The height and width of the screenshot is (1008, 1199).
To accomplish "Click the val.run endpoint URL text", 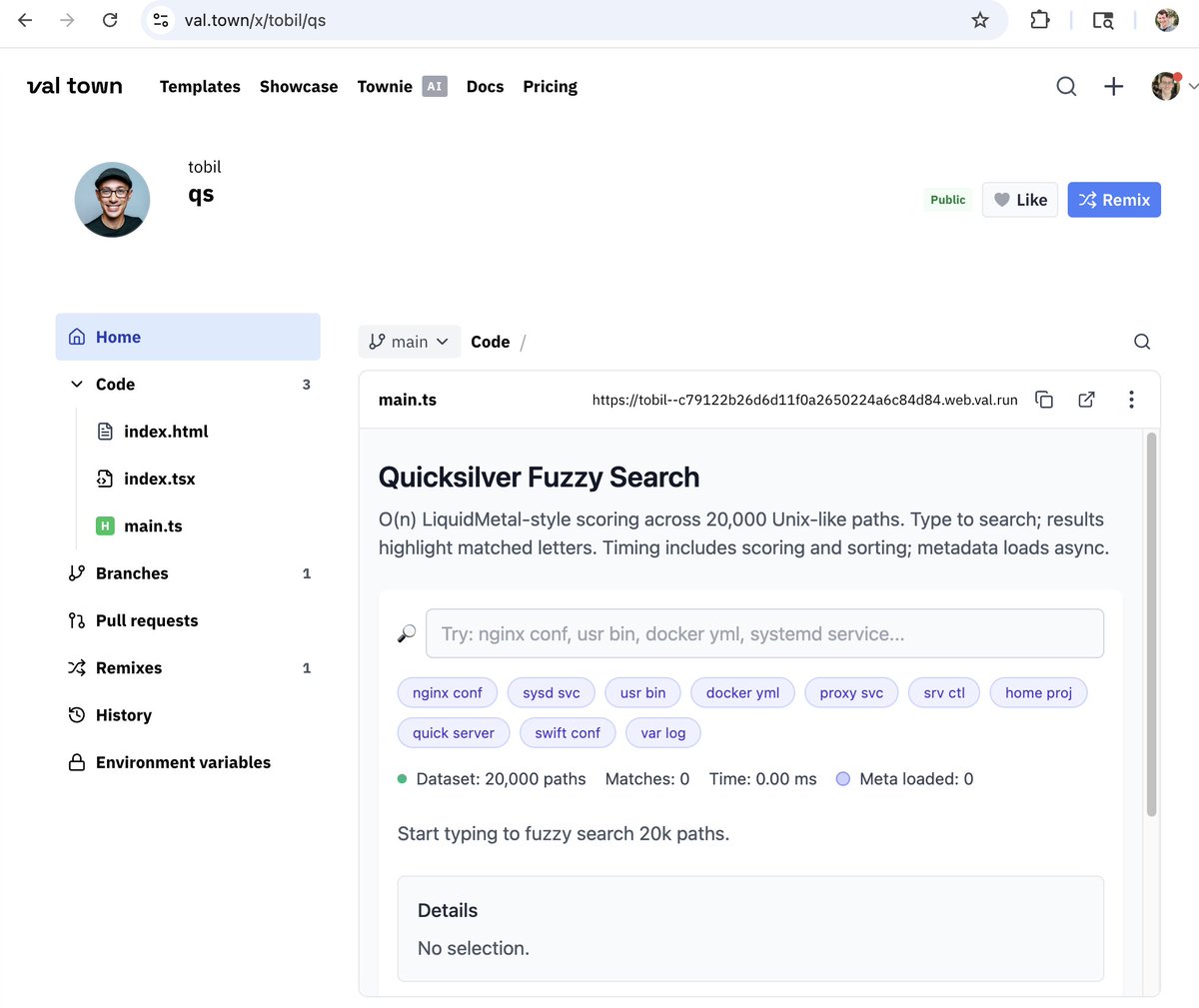I will pyautogui.click(x=805, y=400).
